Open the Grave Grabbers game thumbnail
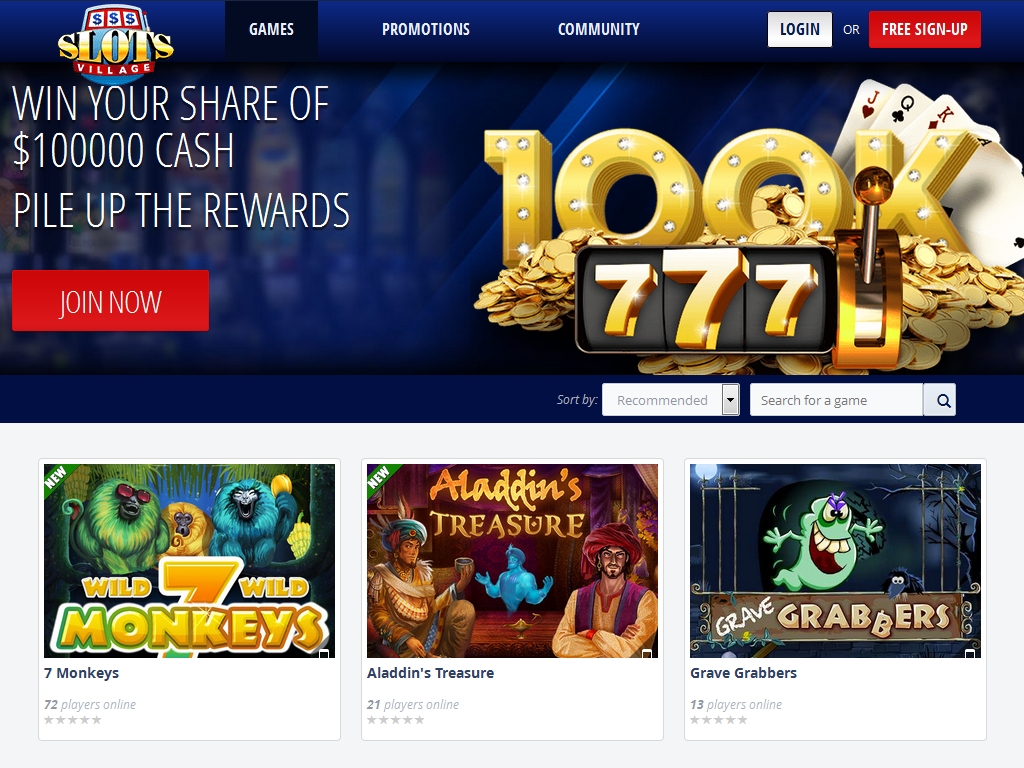This screenshot has height=768, width=1024. 835,561
